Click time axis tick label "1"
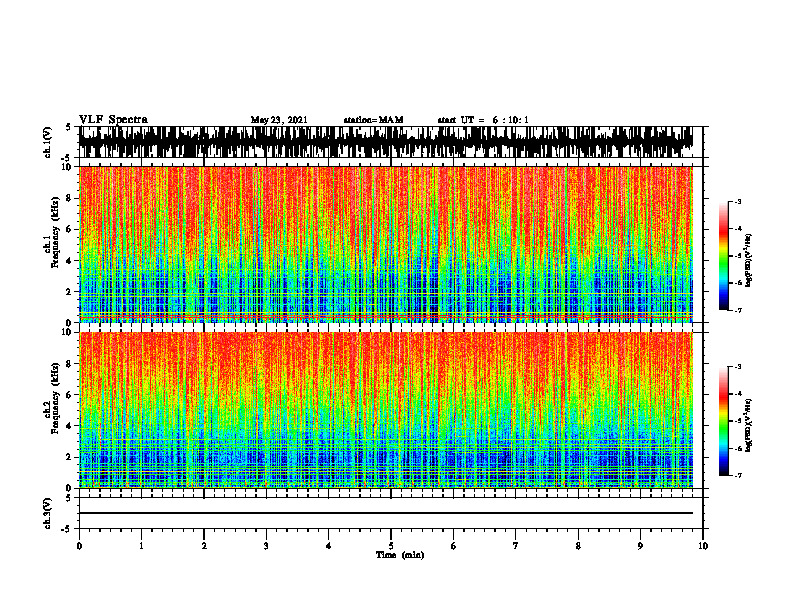Viewport: 792px width, 612px height. point(141,546)
